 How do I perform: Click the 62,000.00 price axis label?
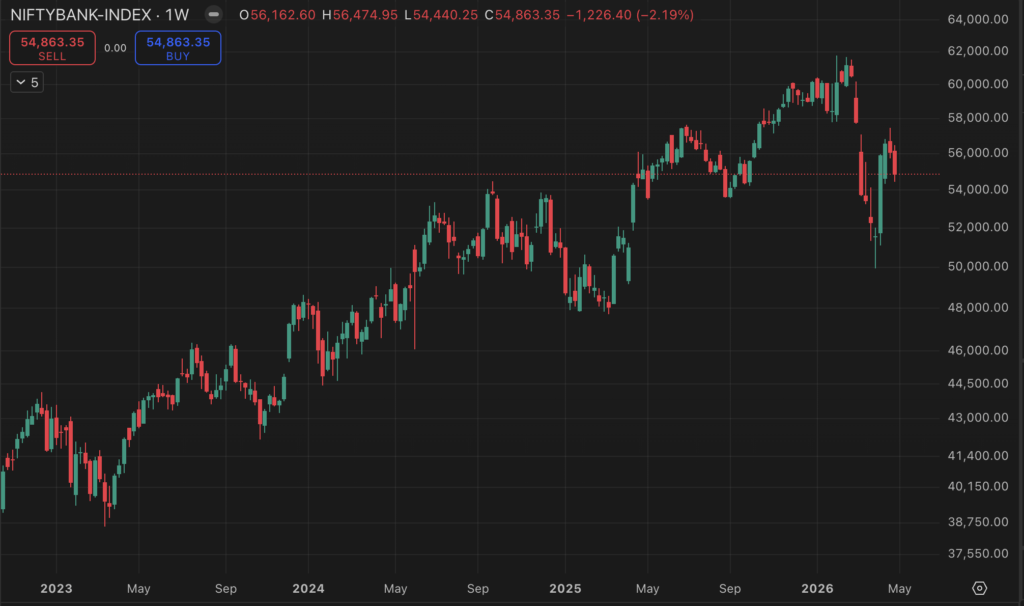point(978,51)
